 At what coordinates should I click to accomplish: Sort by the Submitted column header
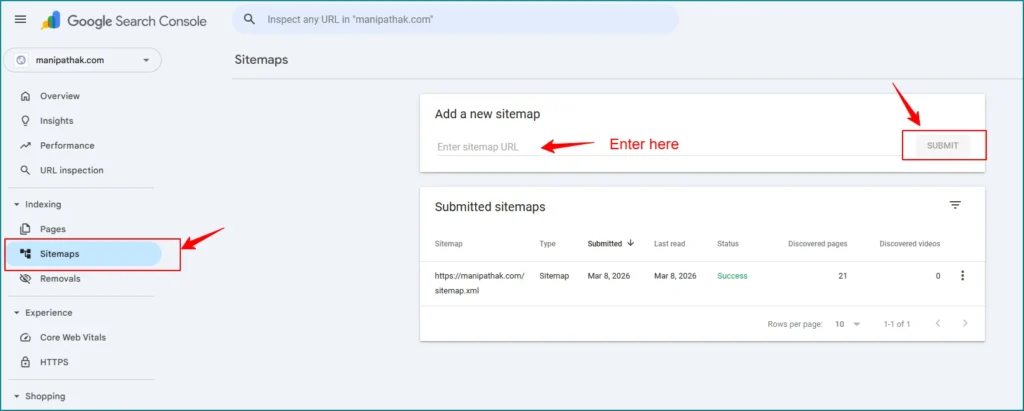coord(605,244)
